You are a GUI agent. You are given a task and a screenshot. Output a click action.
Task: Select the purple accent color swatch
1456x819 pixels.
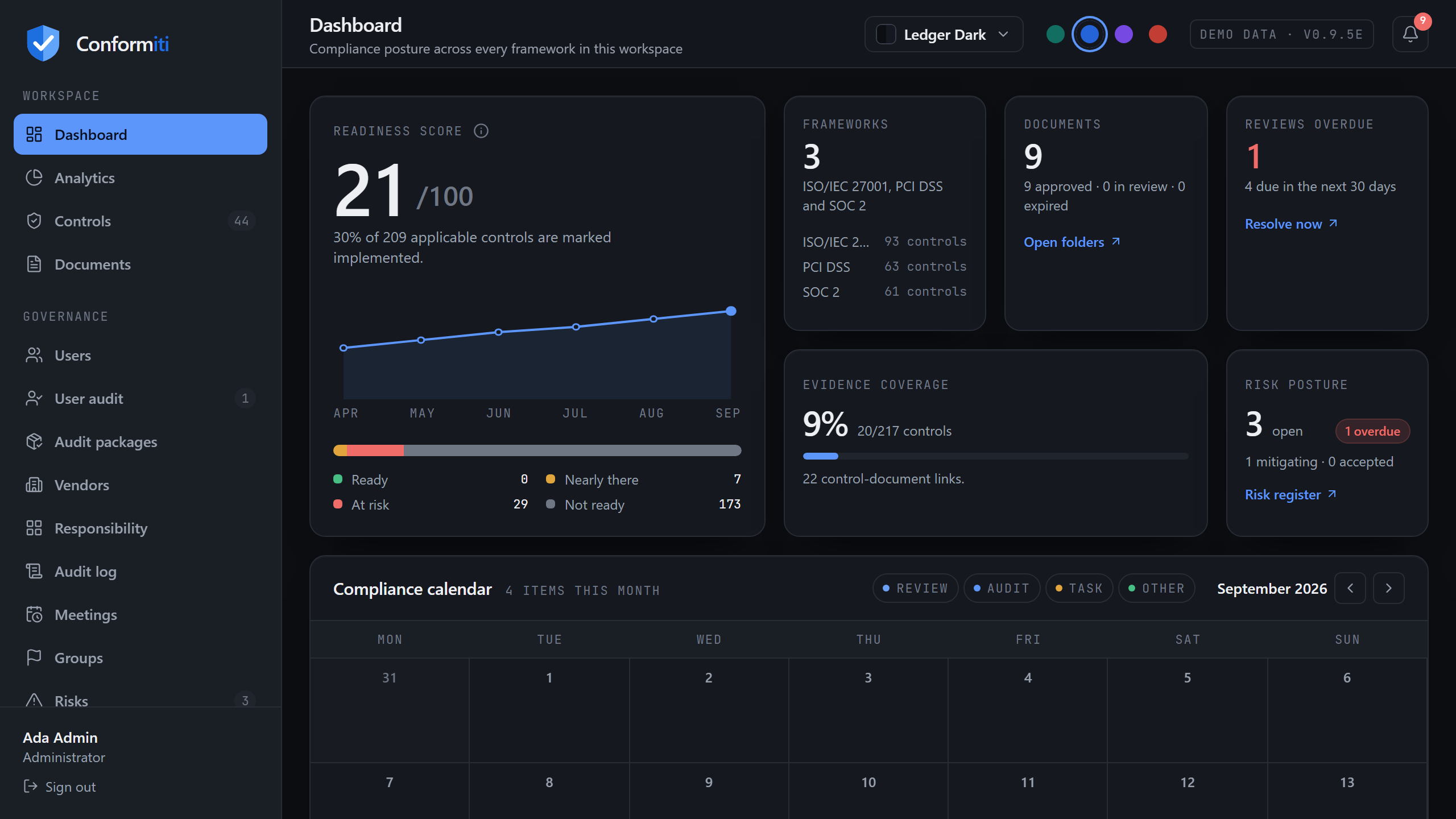[1124, 34]
